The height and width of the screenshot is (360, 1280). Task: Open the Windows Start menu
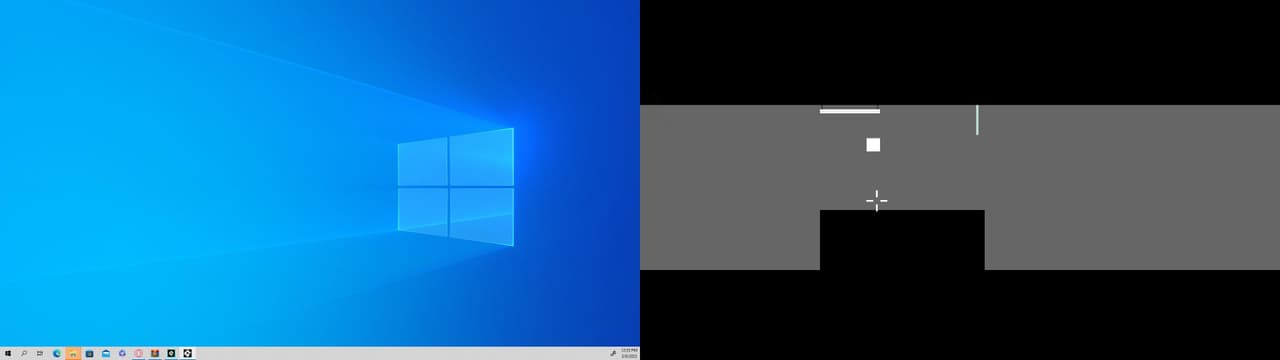8,353
